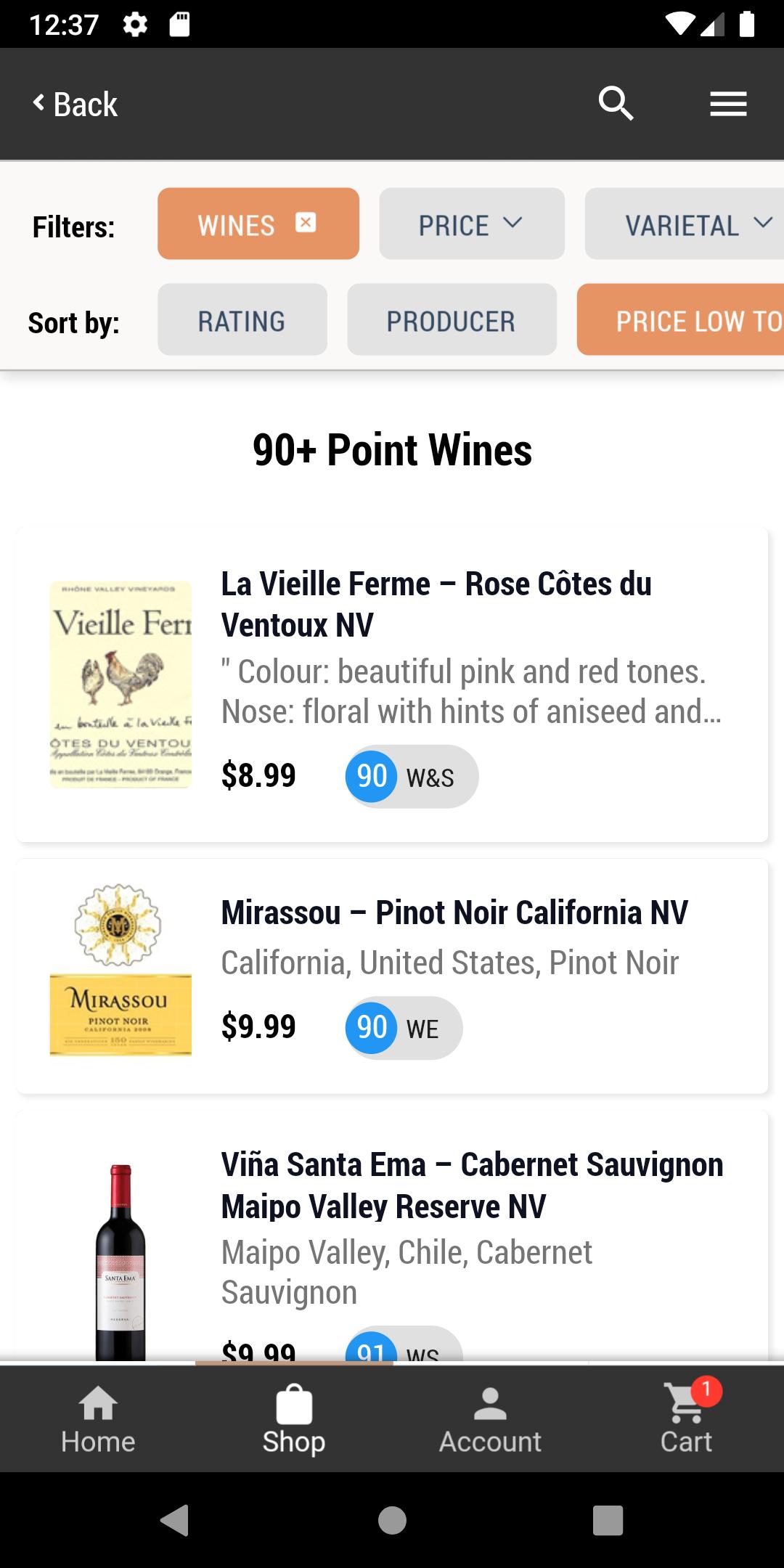Remove the WINES filter via X icon
This screenshot has height=1568, width=784.
pos(306,222)
